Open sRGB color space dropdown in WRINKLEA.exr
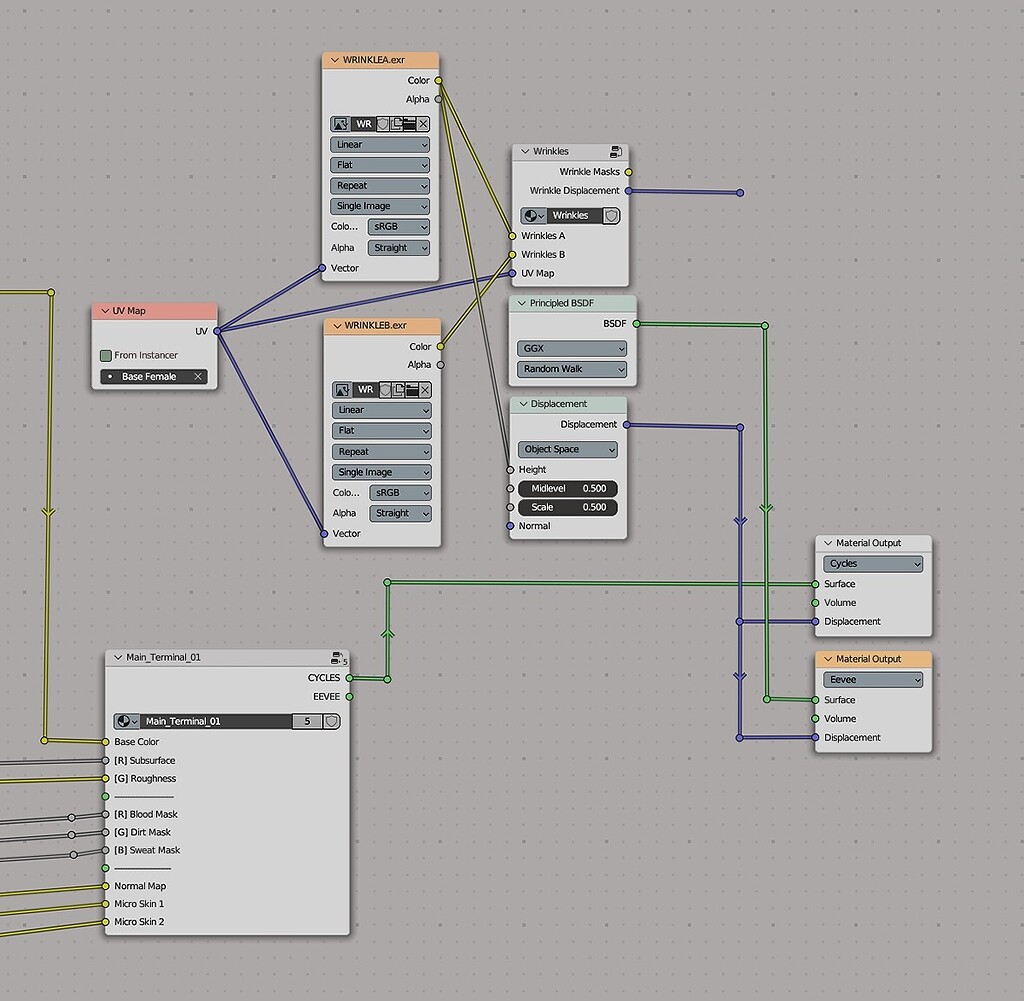 coord(398,227)
